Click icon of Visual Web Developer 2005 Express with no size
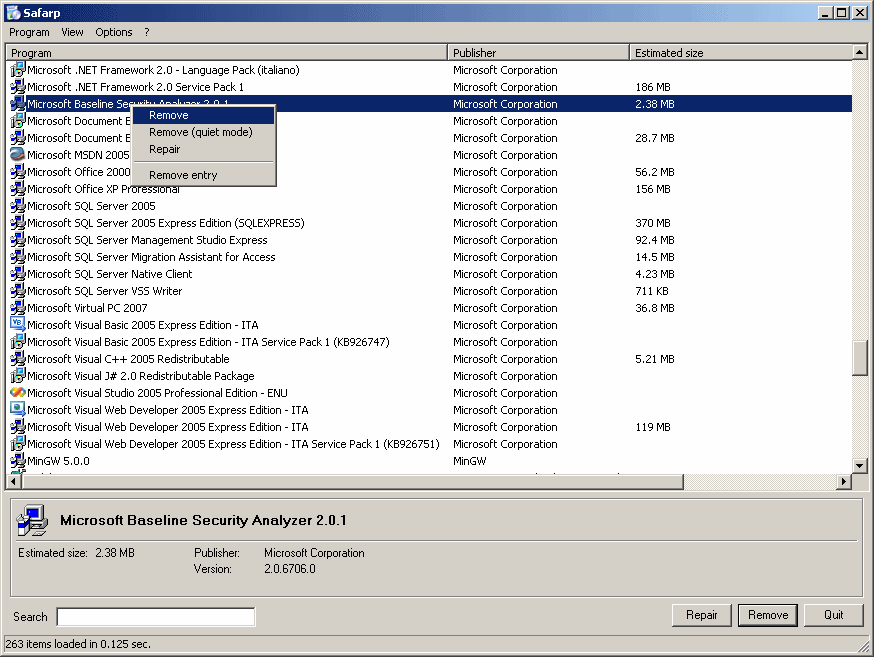Viewport: 874px width, 657px height. click(18, 410)
